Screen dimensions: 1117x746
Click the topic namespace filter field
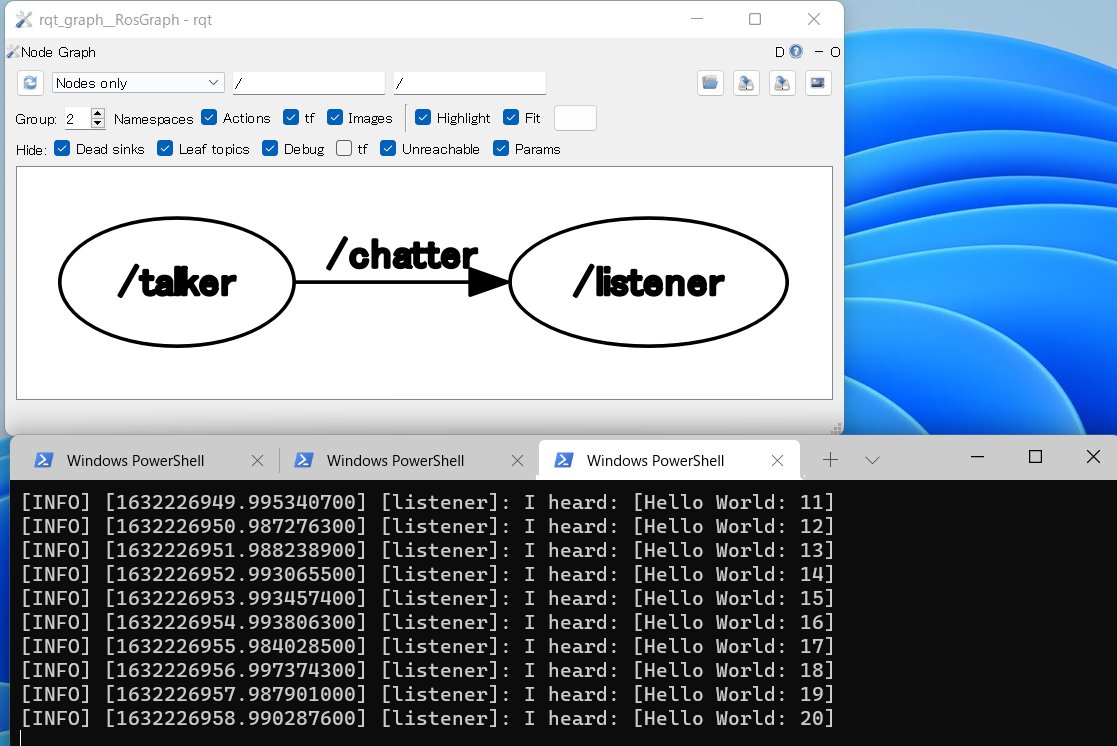point(469,83)
